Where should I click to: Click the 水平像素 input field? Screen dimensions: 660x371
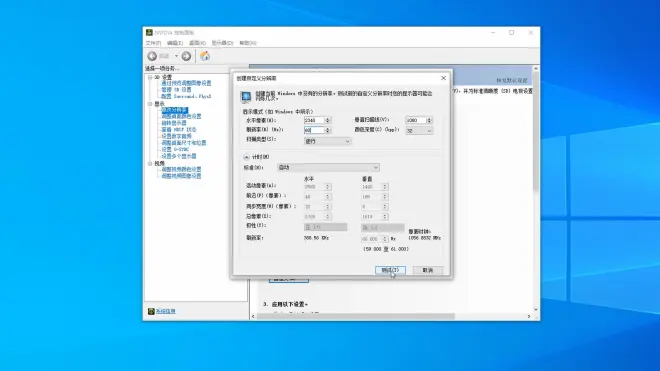pyautogui.click(x=314, y=120)
